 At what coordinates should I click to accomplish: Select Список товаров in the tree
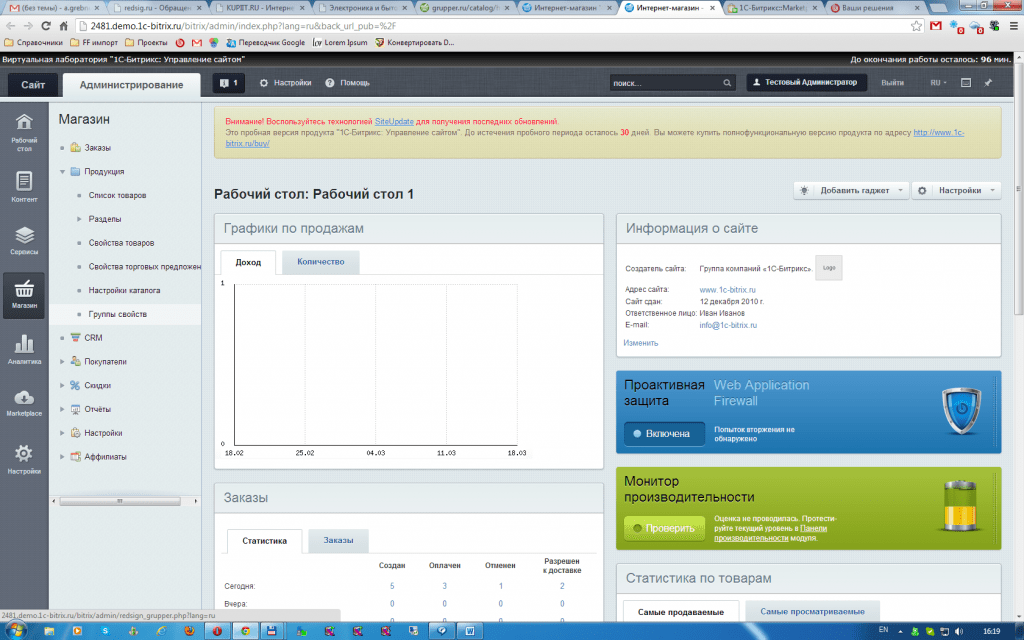pos(118,195)
